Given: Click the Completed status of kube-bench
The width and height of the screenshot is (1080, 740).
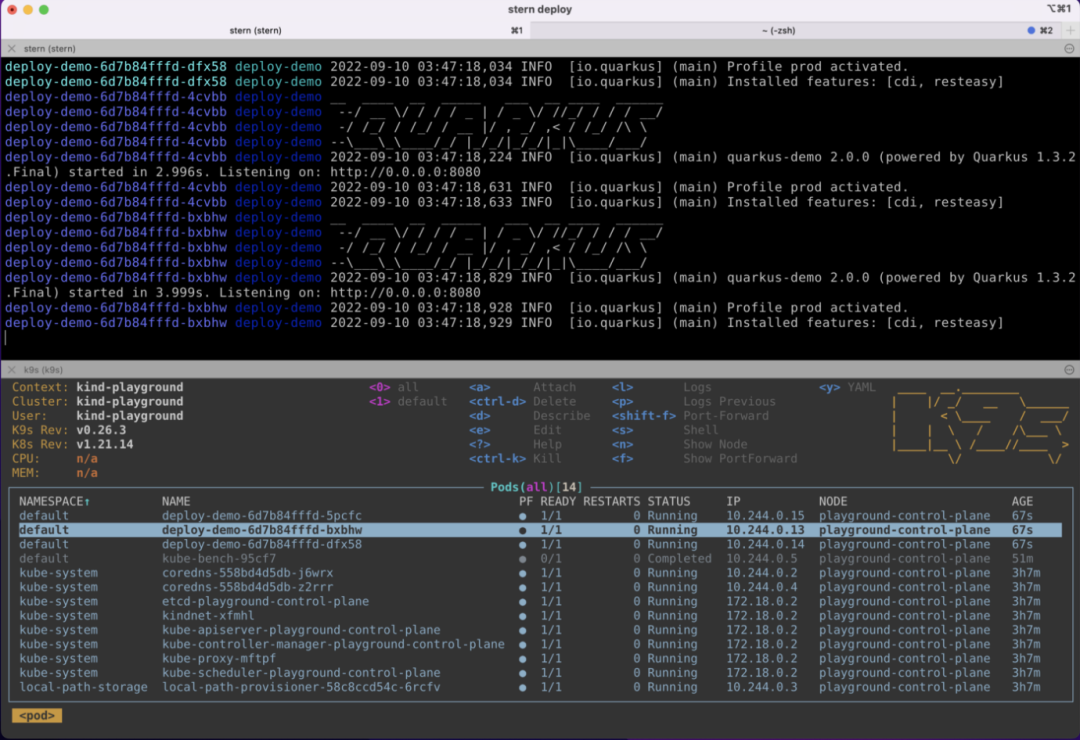Looking at the screenshot, I should click(679, 559).
